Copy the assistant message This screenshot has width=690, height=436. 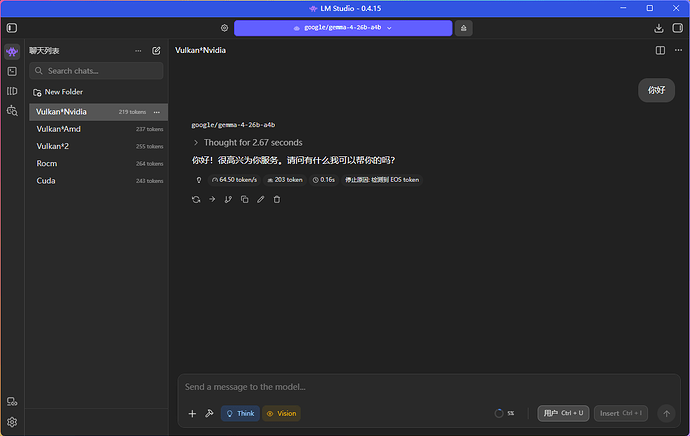click(x=244, y=199)
